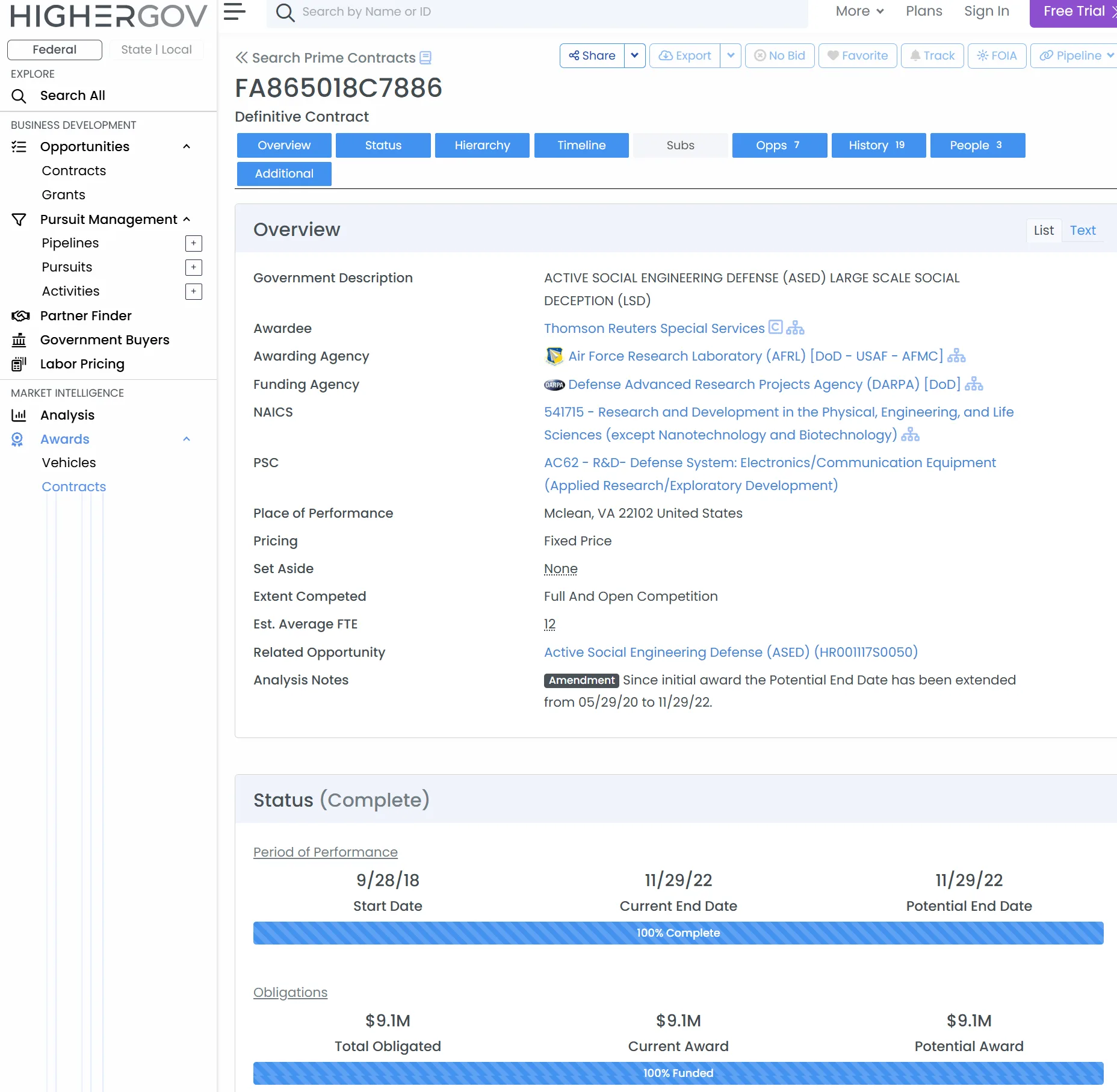Click the hamburger menu icon
Image resolution: width=1117 pixels, height=1092 pixels.
click(235, 11)
